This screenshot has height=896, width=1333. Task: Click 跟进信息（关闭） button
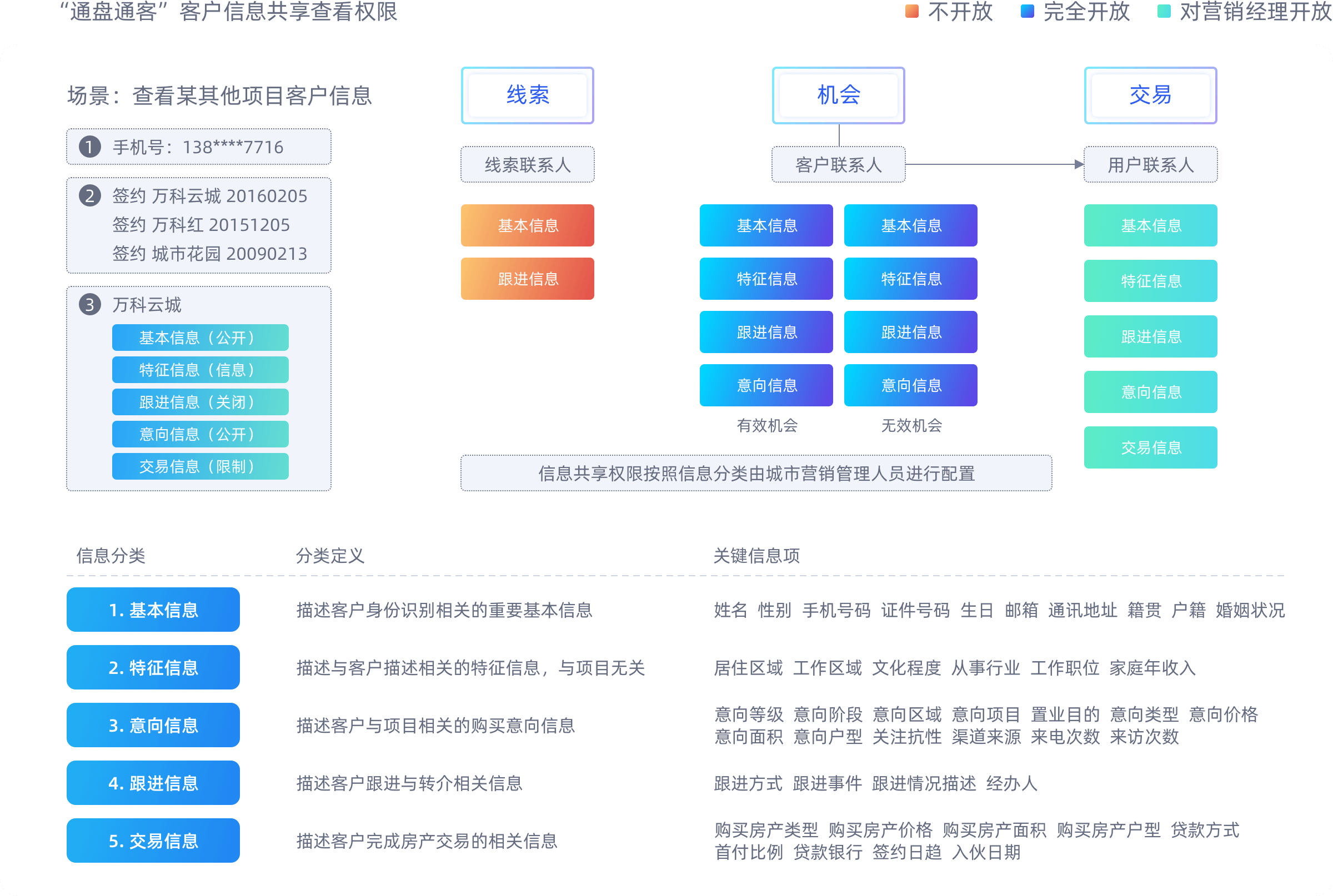click(x=200, y=402)
